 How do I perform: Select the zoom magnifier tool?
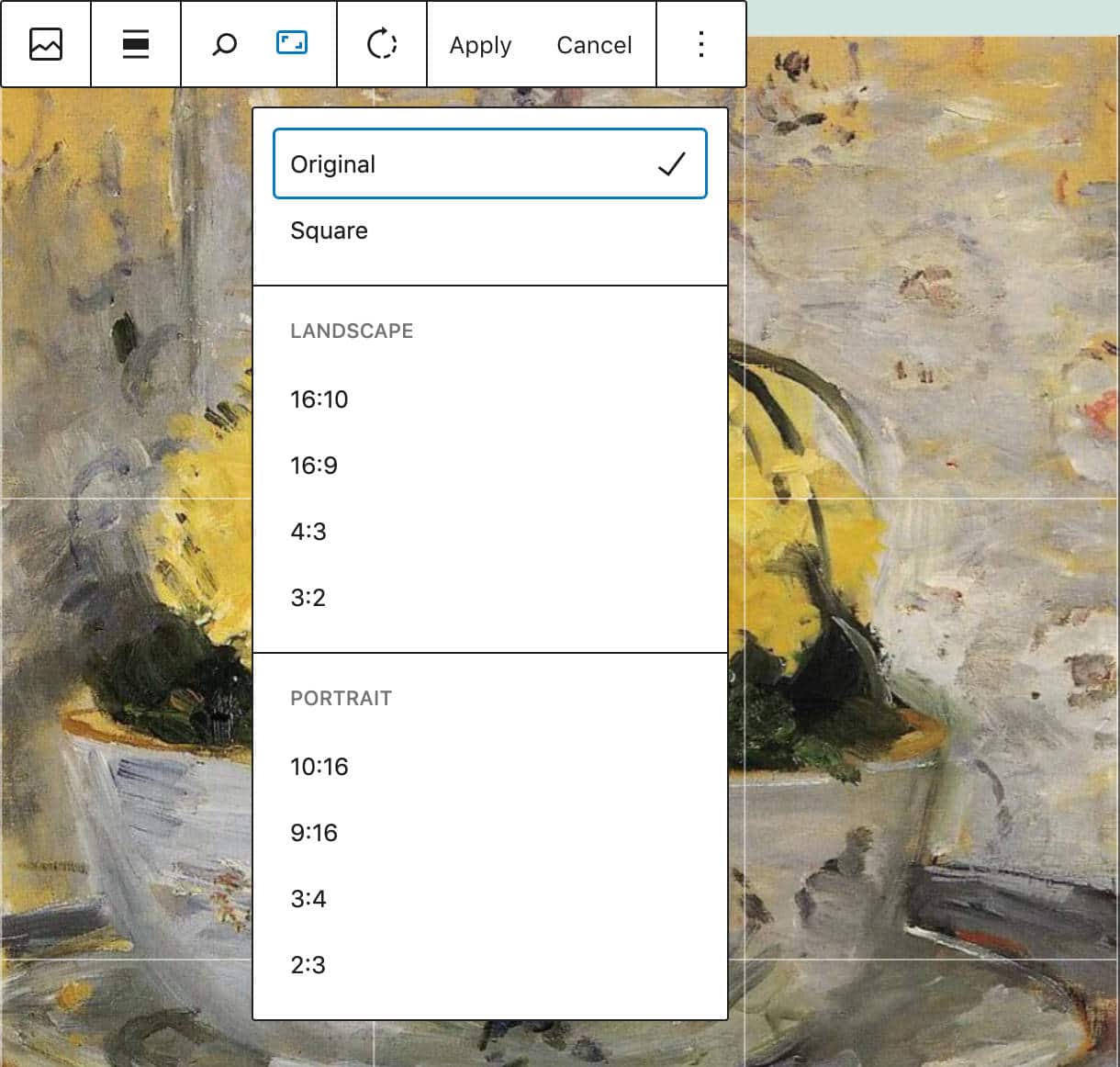click(x=224, y=44)
